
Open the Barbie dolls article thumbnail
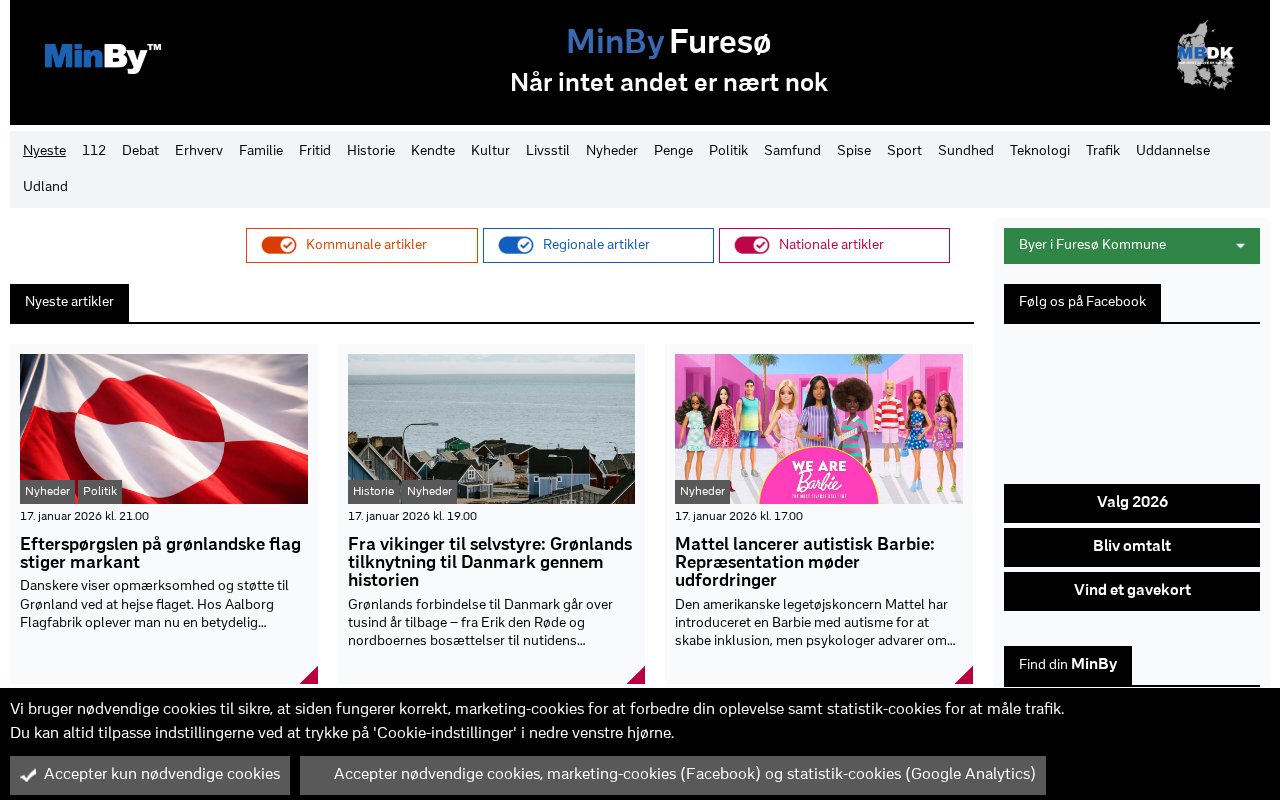coord(819,429)
